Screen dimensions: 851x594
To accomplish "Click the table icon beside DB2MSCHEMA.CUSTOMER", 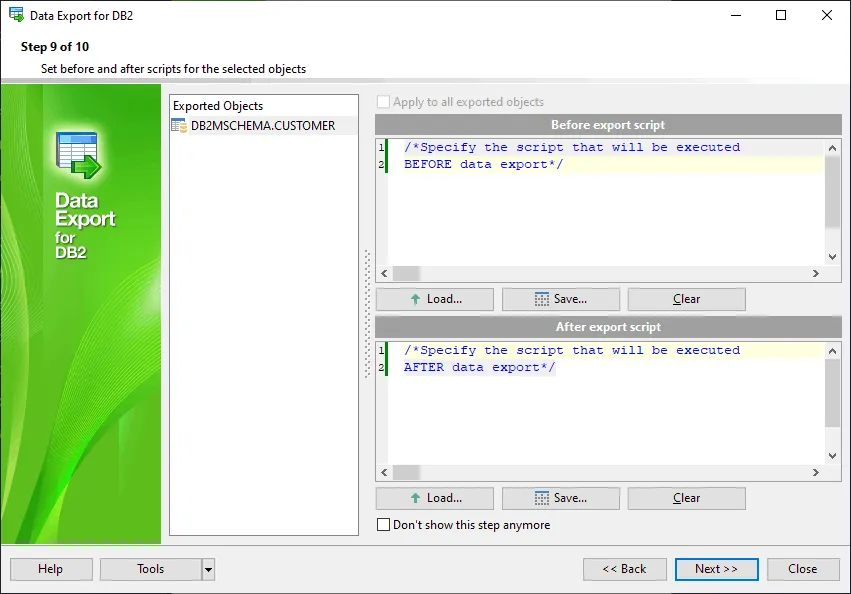I will click(x=179, y=125).
